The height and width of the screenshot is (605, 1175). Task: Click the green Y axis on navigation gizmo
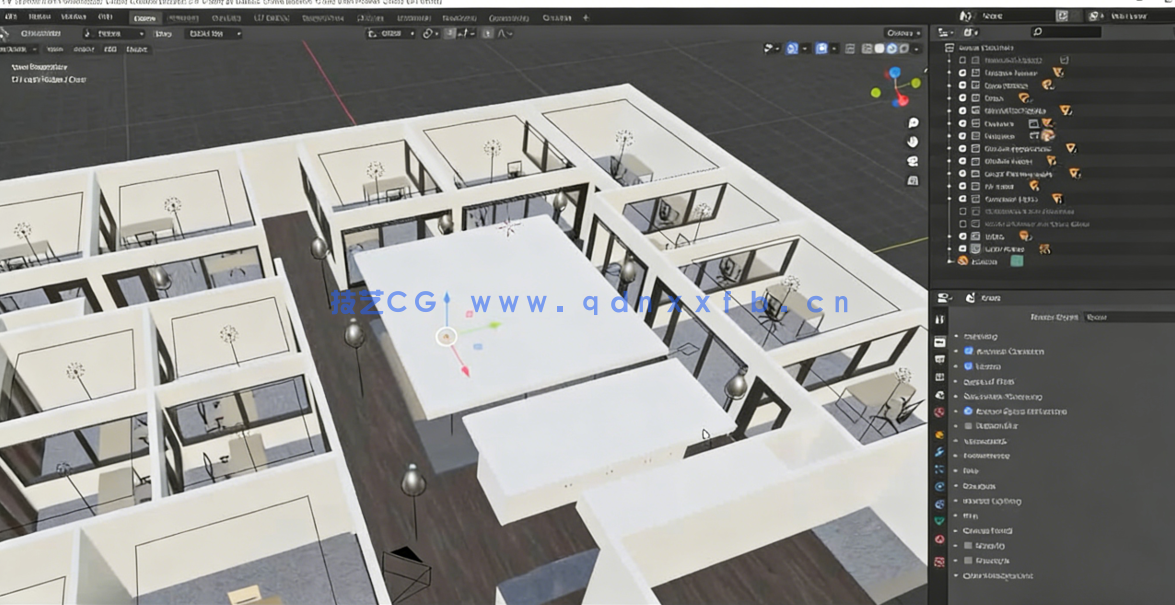916,83
